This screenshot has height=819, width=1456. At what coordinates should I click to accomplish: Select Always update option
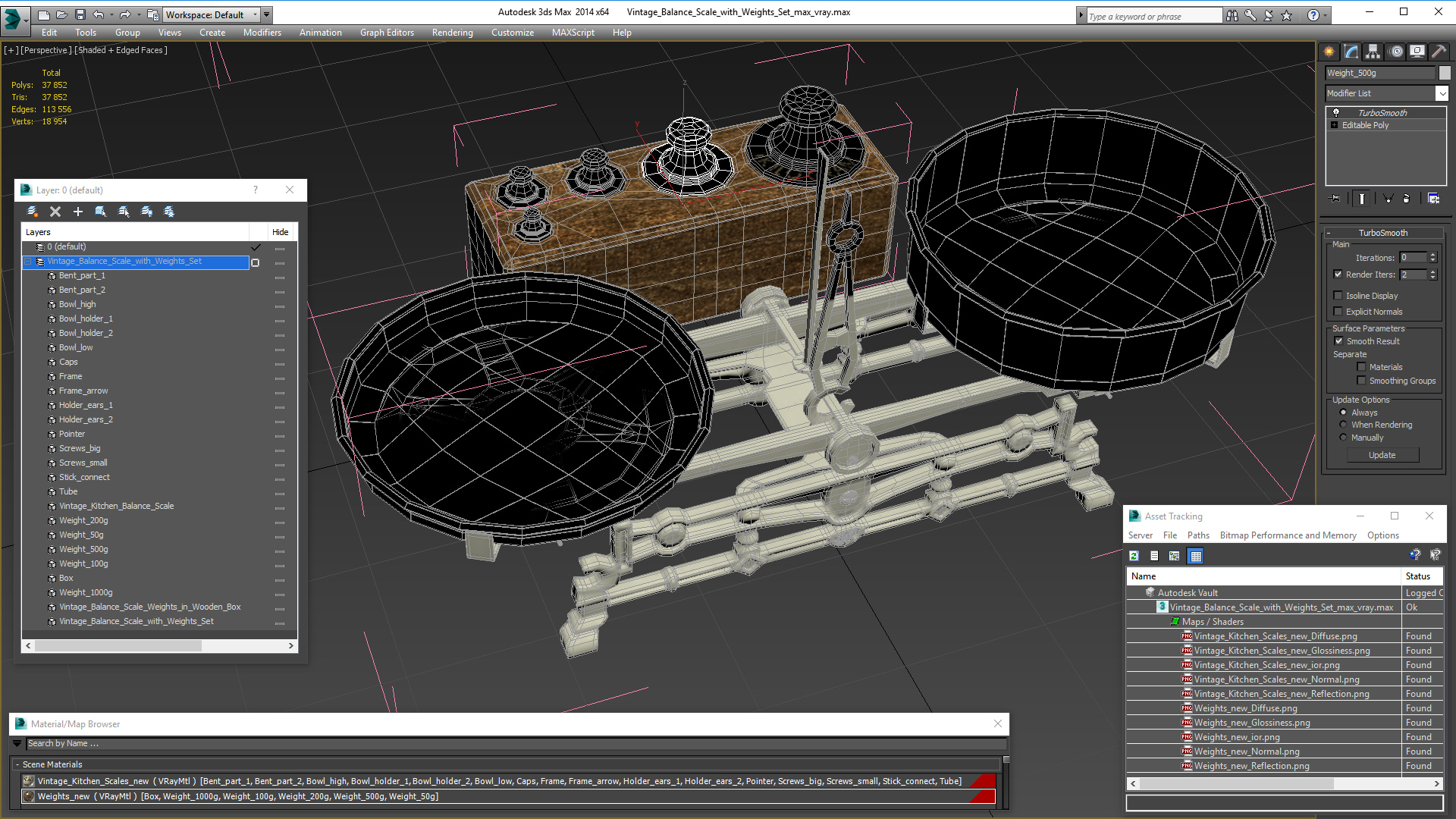1343,413
